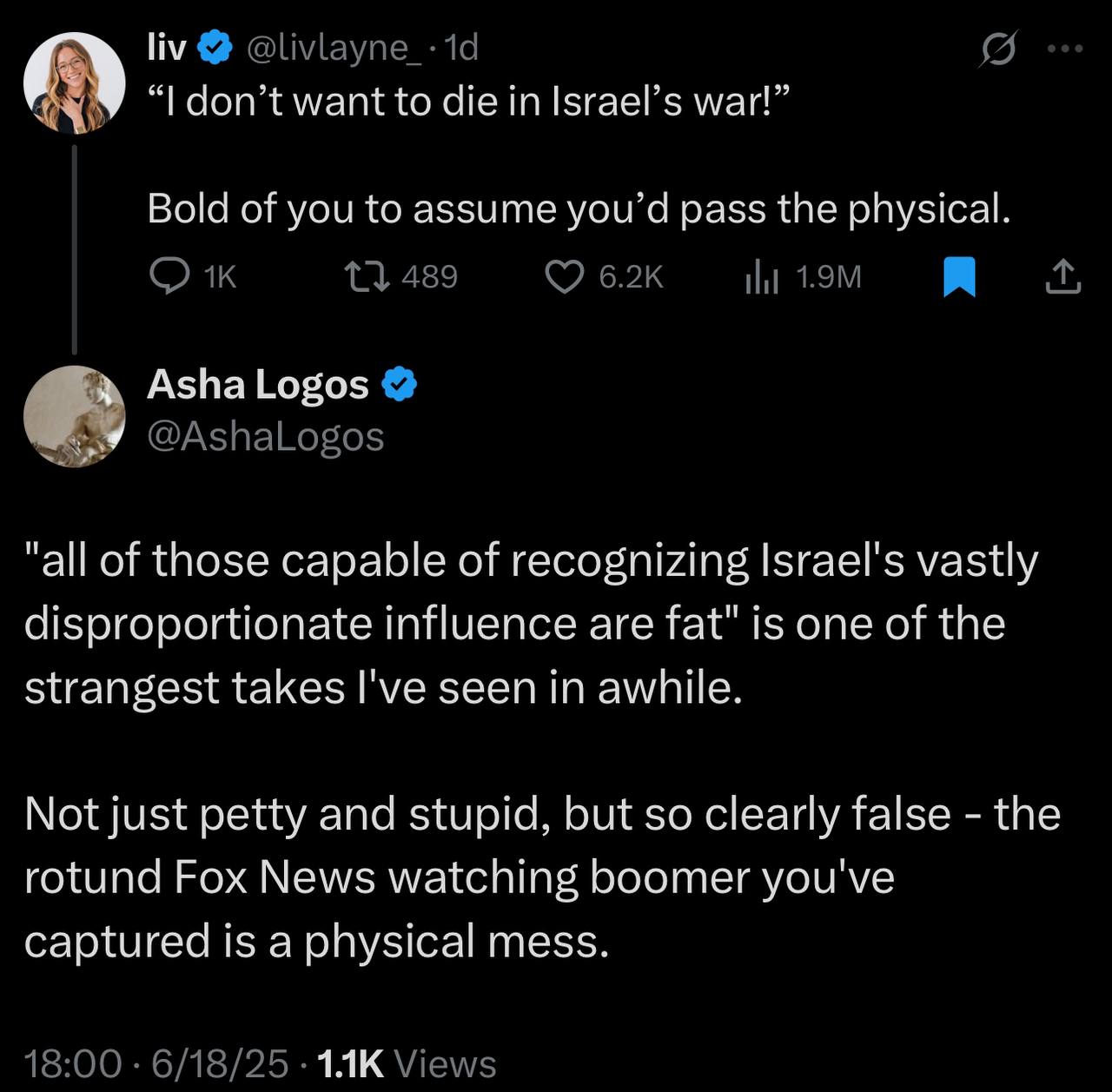Click the Grok slashed-circle icon
Image resolution: width=1112 pixels, height=1092 pixels.
tap(996, 49)
